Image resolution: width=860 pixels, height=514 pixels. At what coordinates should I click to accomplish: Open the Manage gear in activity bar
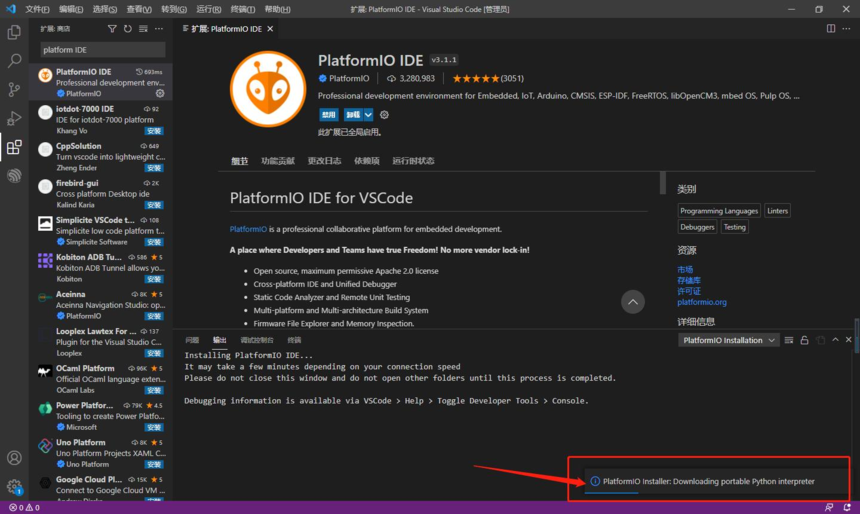pyautogui.click(x=14, y=487)
